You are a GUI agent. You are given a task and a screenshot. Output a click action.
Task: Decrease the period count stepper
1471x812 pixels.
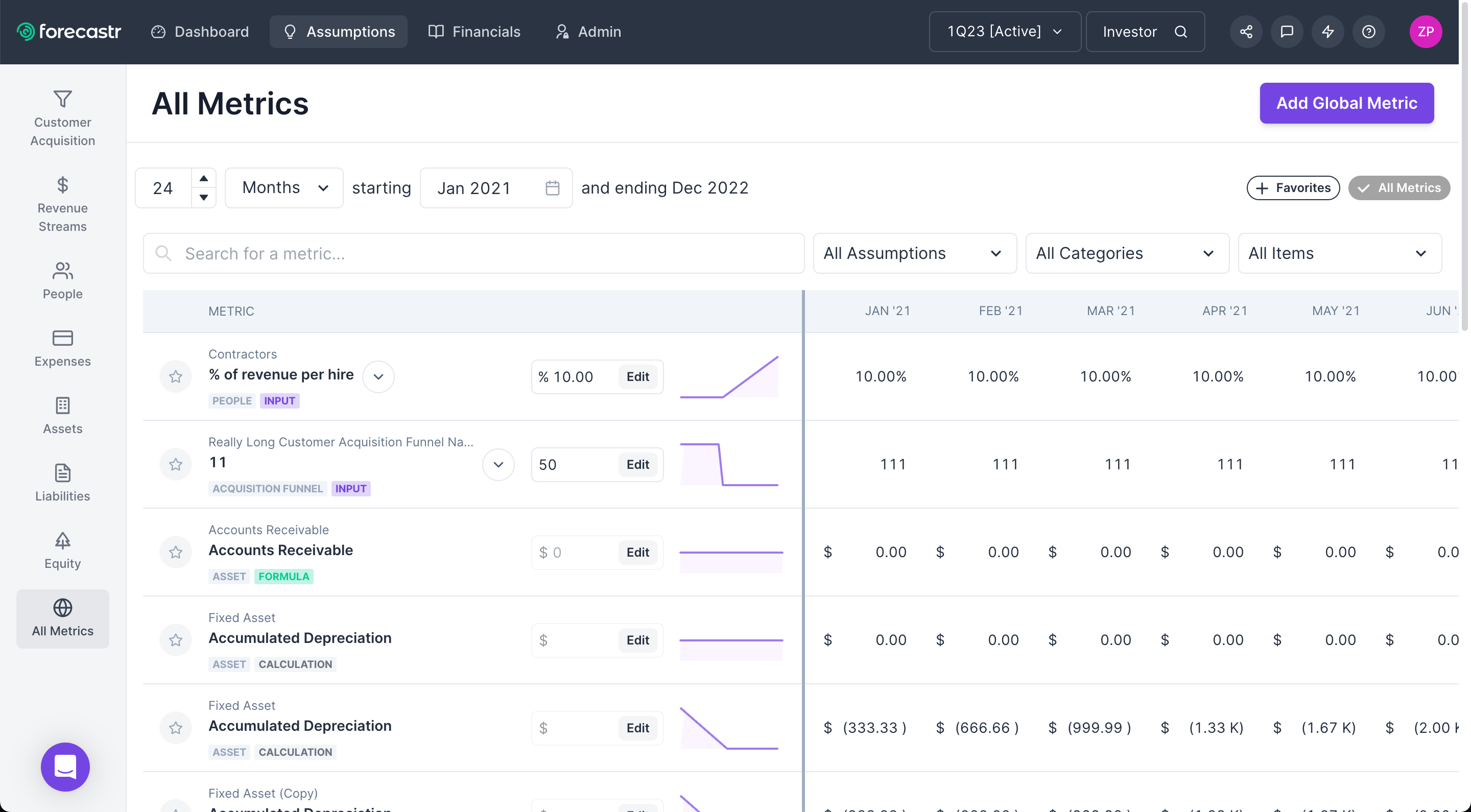click(x=204, y=197)
